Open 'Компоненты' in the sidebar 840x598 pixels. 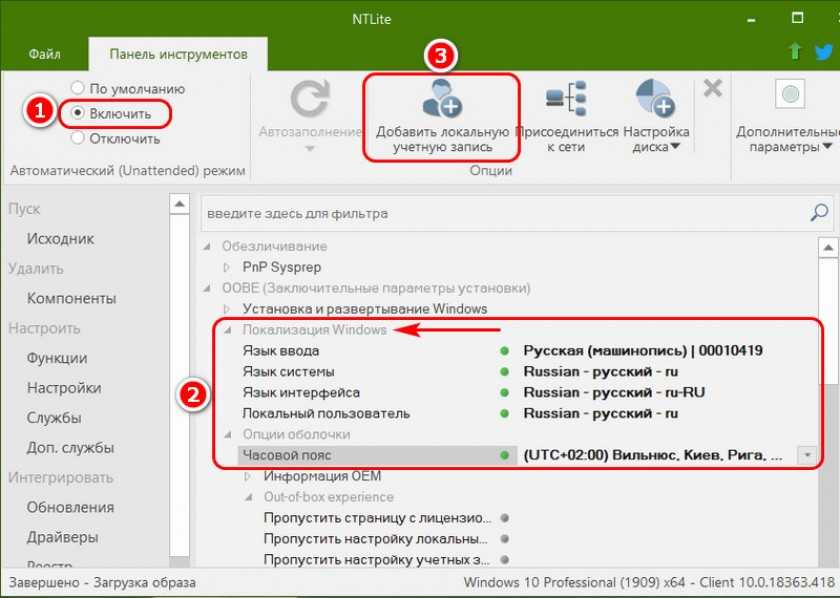point(71,298)
